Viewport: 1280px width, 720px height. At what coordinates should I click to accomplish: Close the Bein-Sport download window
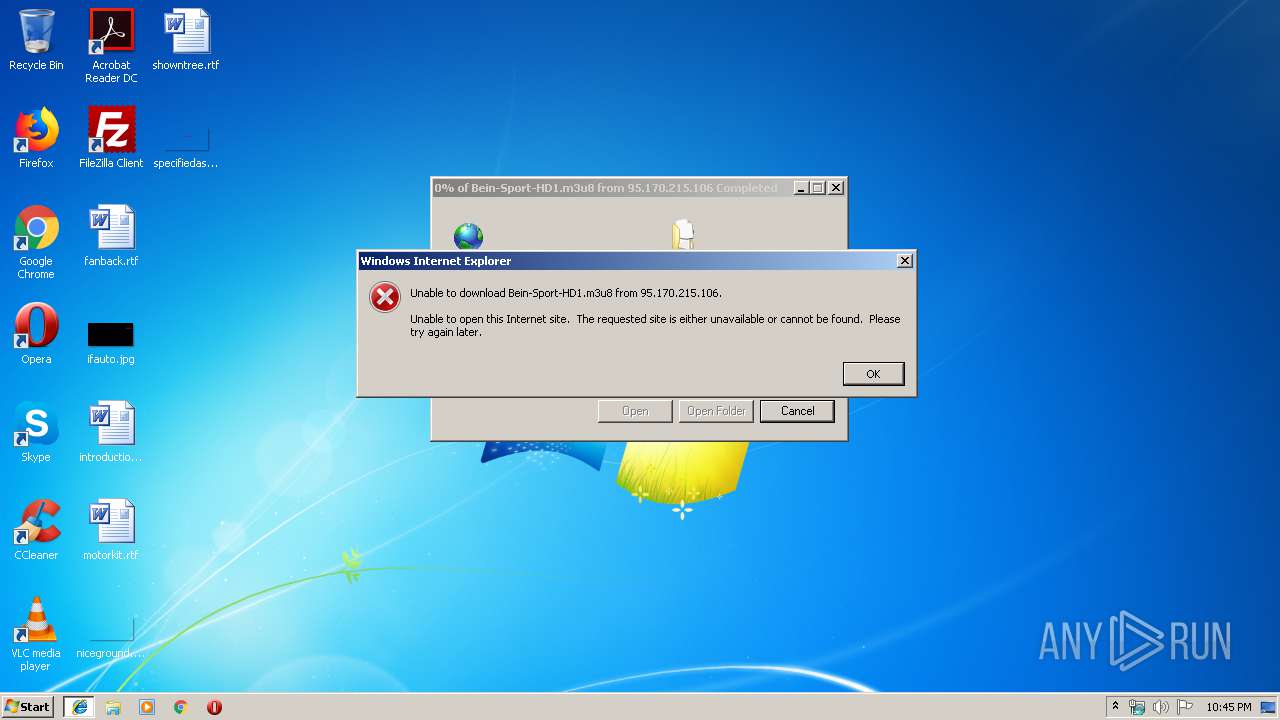836,188
